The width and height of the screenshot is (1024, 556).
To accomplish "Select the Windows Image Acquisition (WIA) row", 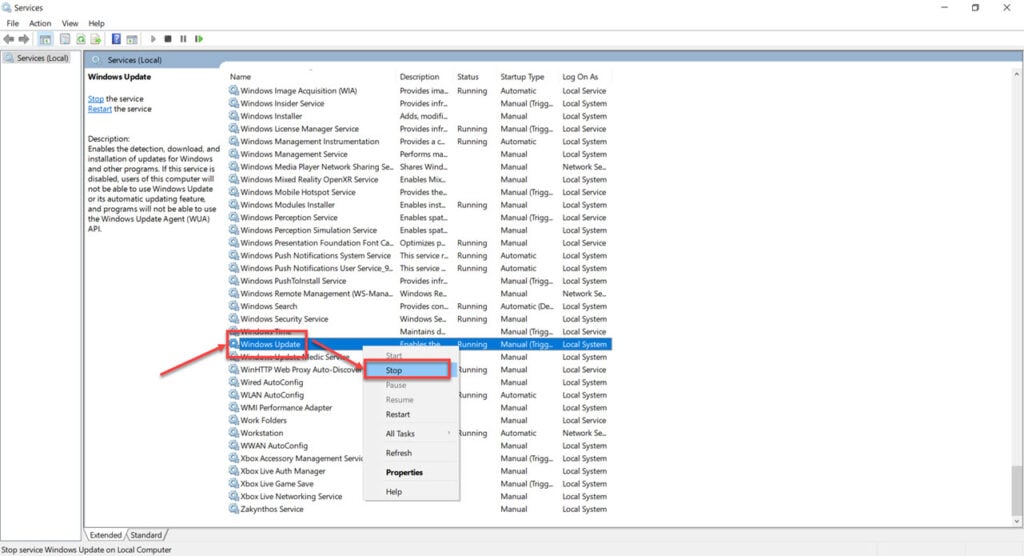I will (x=419, y=91).
